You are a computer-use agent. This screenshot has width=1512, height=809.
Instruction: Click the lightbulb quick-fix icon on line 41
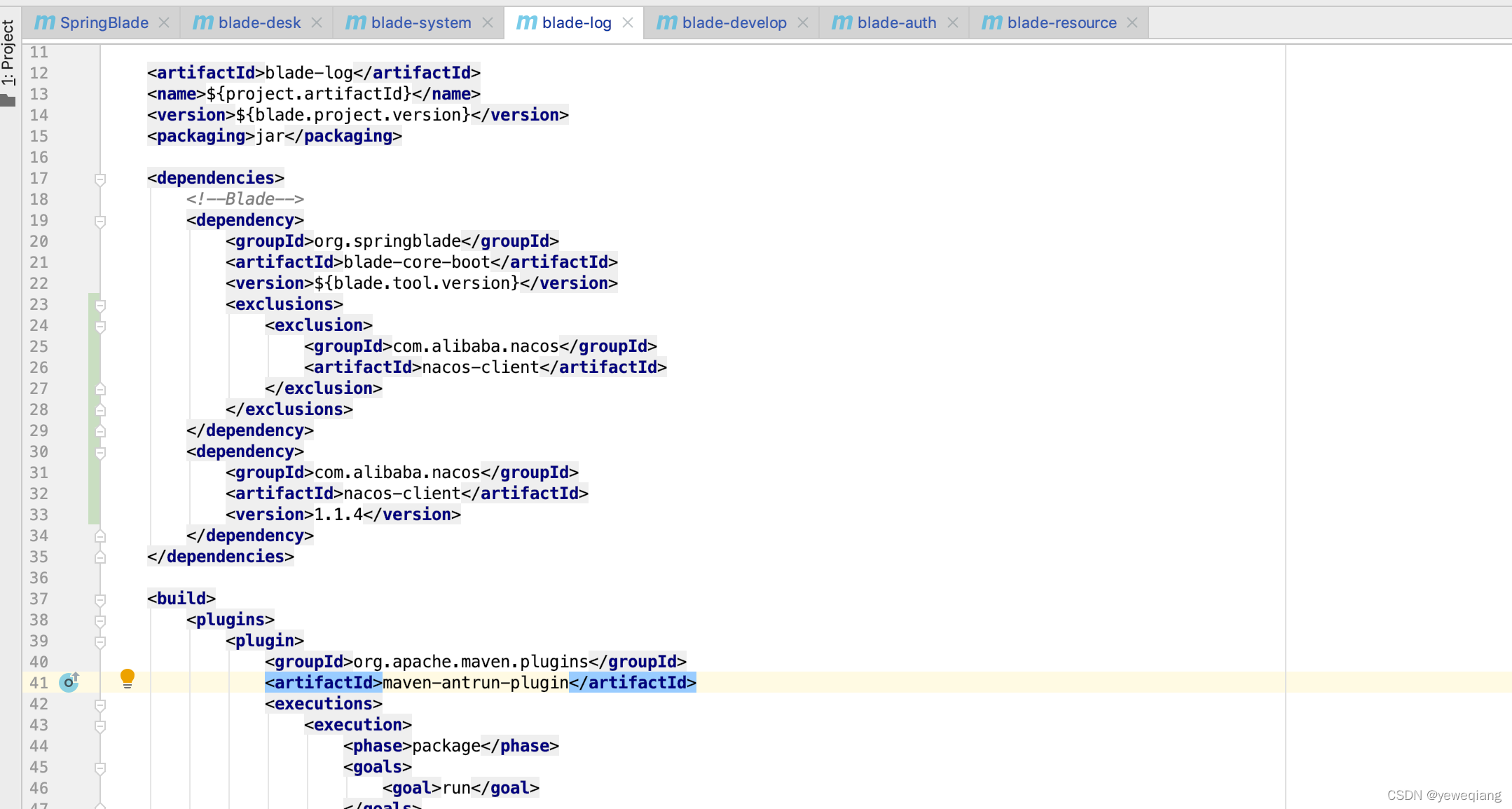click(x=127, y=678)
